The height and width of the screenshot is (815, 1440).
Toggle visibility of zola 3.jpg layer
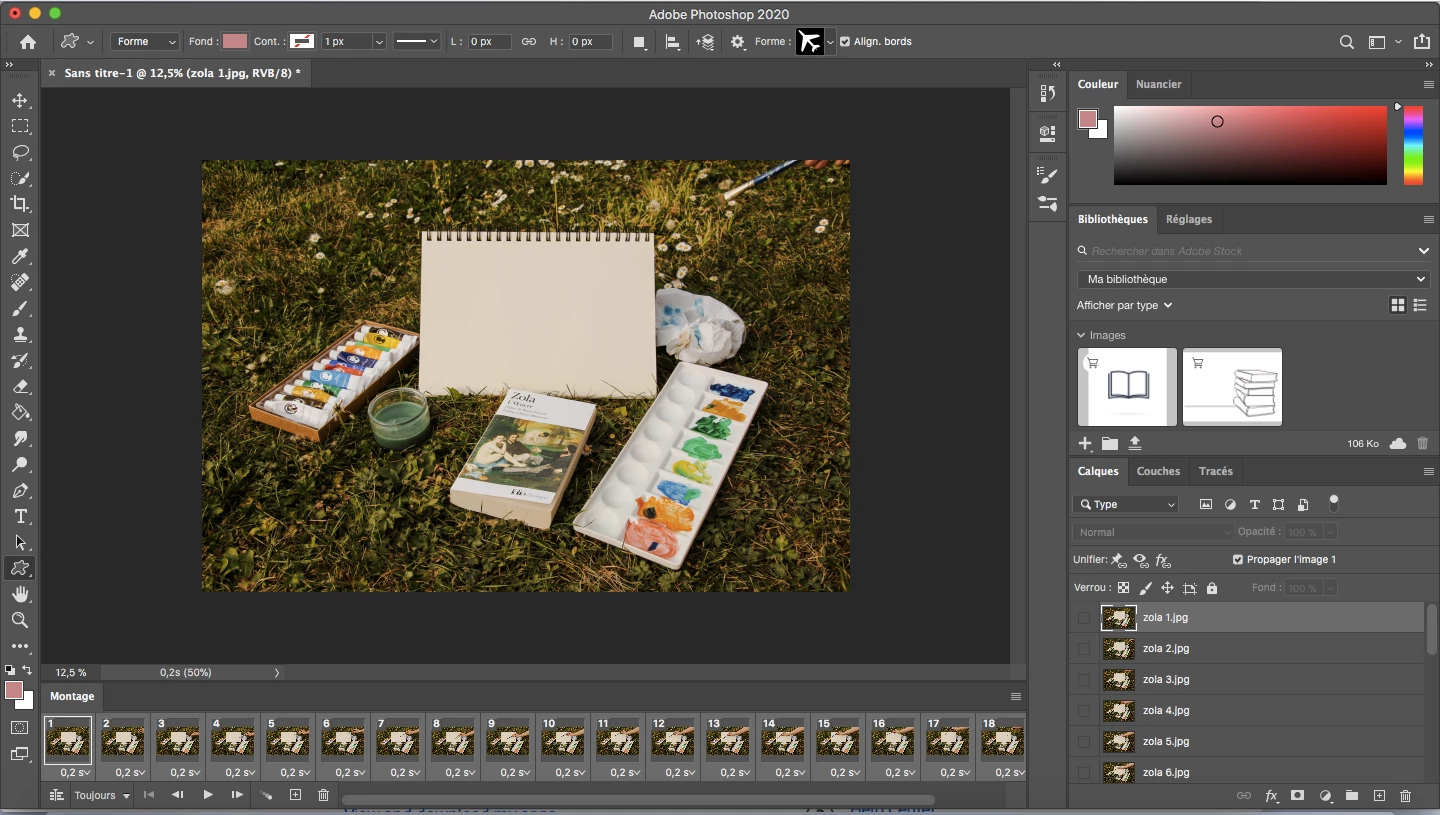(x=1084, y=680)
